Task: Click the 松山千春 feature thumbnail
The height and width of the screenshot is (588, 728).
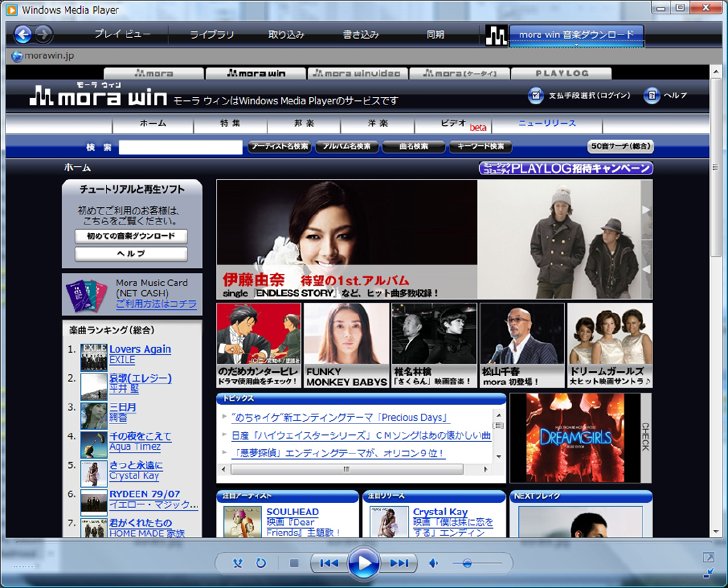Action: click(x=522, y=345)
